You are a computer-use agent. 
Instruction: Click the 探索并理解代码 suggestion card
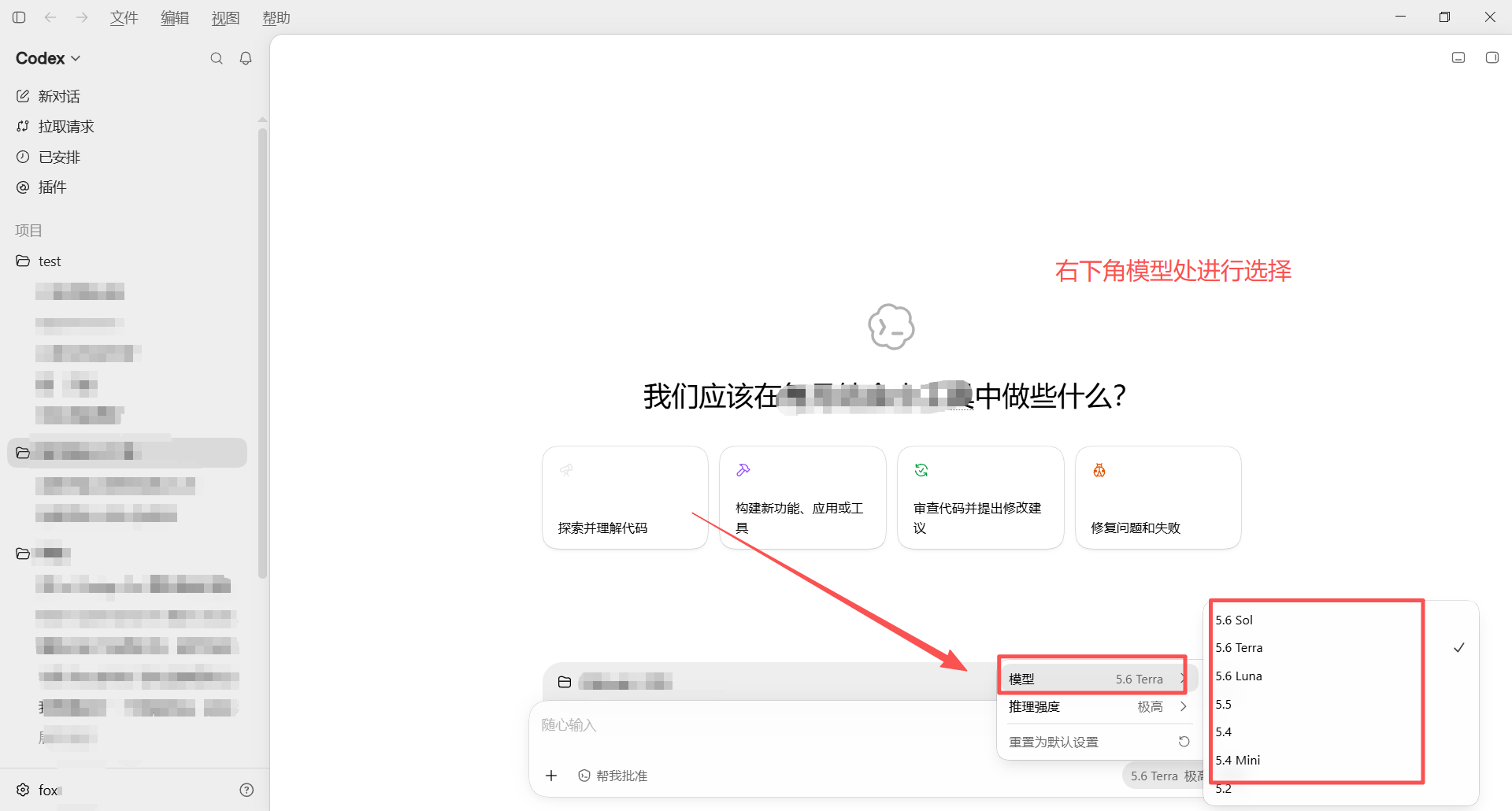click(625, 498)
